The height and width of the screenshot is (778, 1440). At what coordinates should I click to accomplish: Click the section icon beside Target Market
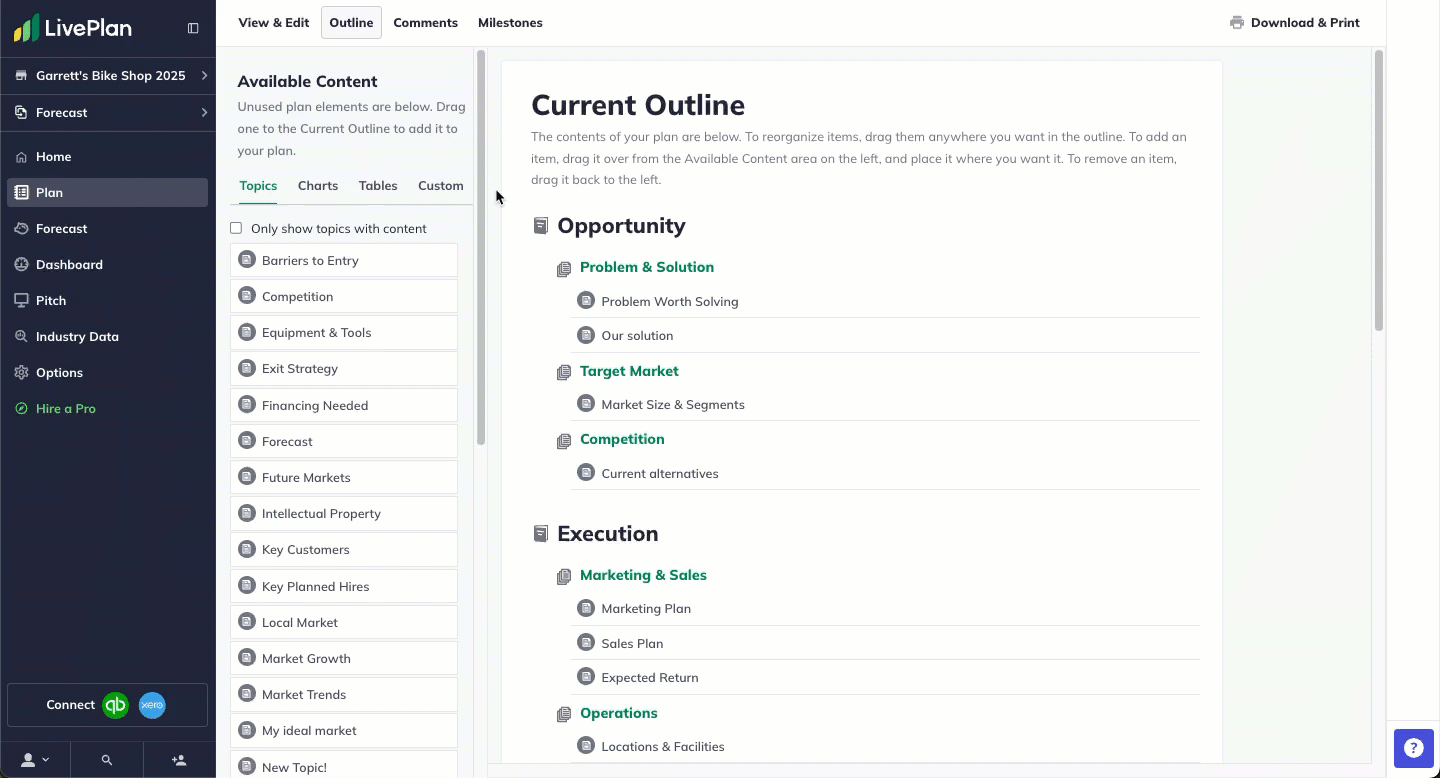tap(564, 373)
